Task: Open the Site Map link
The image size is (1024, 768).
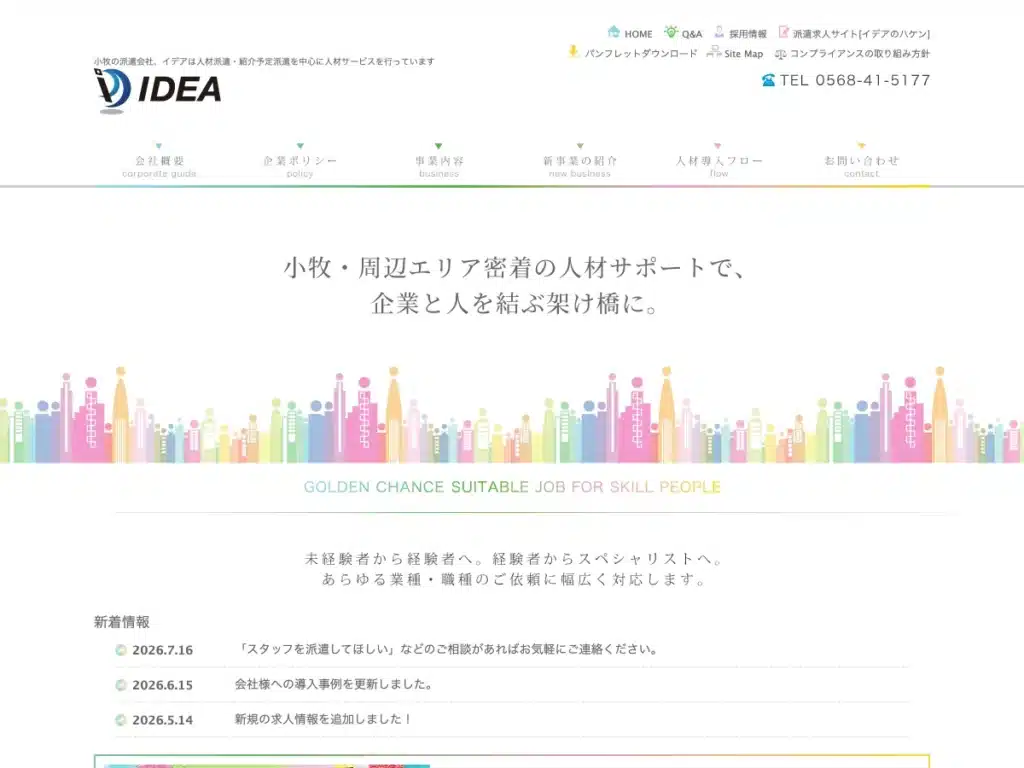Action: [743, 54]
